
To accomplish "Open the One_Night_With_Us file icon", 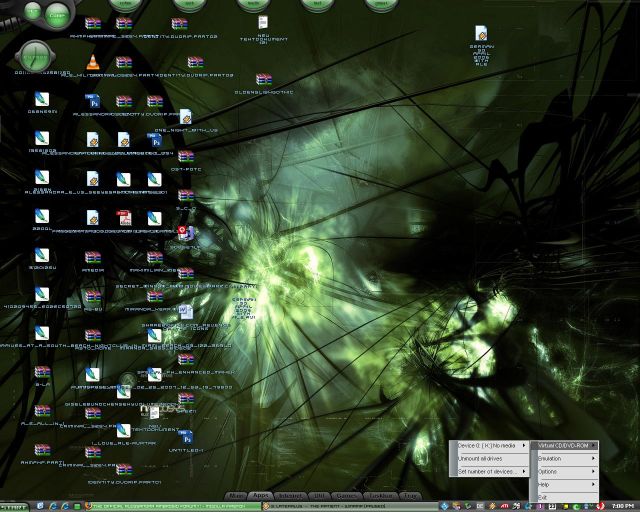I will pos(185,118).
